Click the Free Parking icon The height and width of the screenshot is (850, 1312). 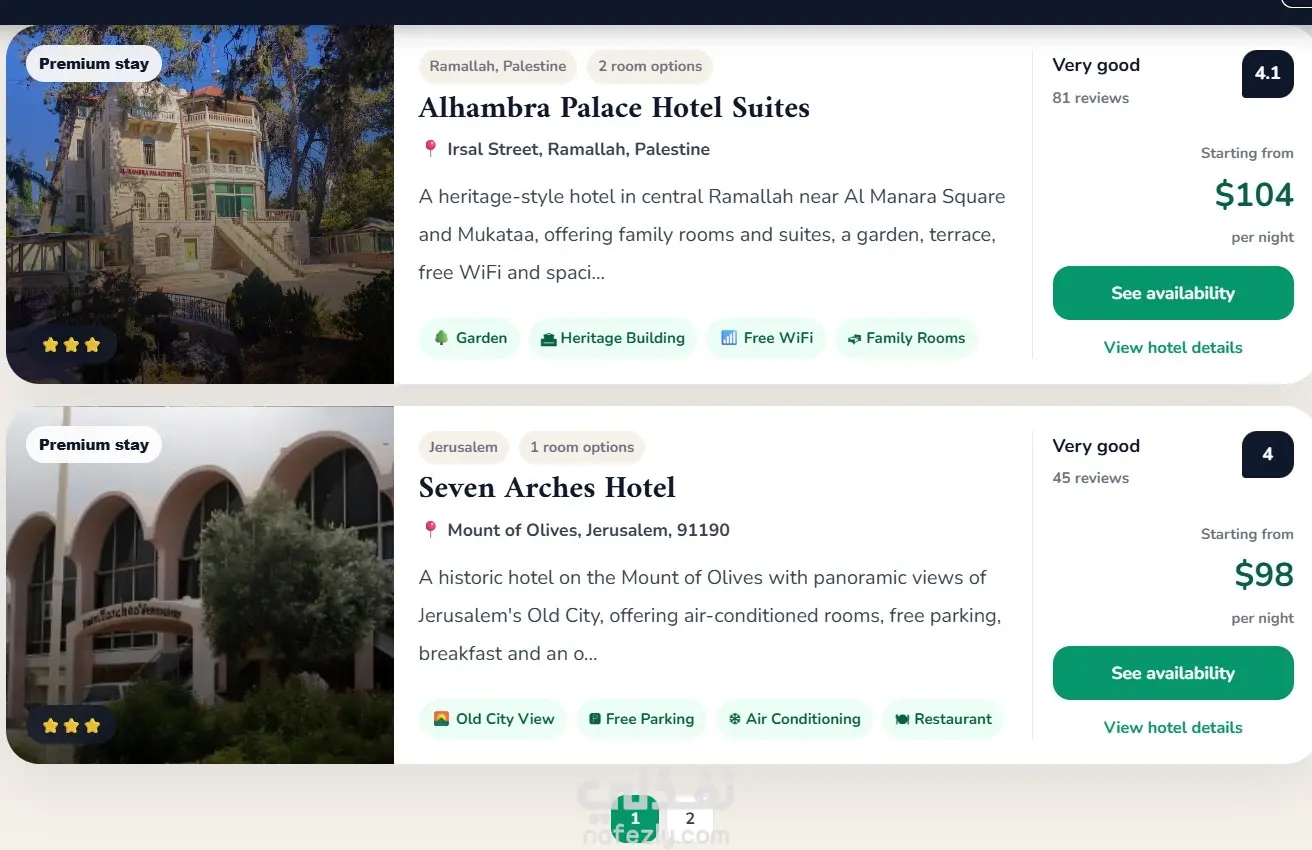pyautogui.click(x=595, y=719)
